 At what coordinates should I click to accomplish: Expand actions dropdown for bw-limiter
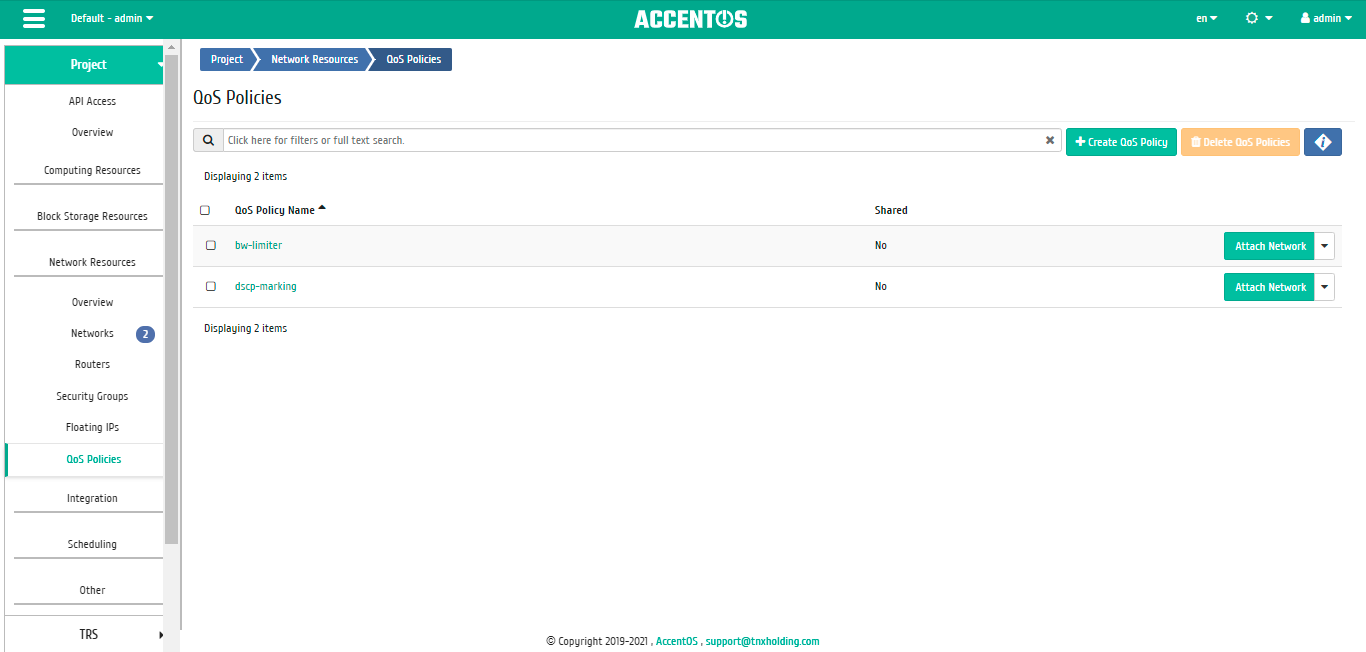pos(1325,246)
